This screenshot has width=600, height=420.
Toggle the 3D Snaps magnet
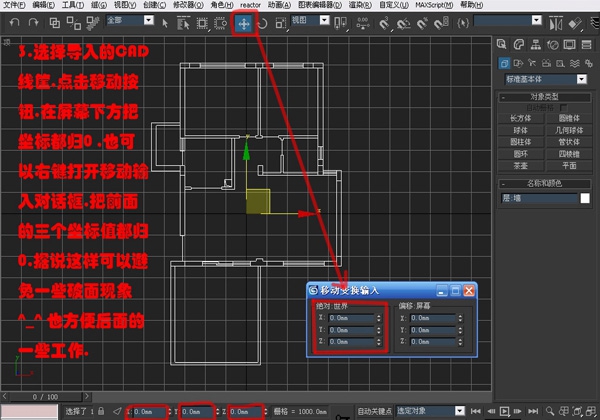[384, 24]
